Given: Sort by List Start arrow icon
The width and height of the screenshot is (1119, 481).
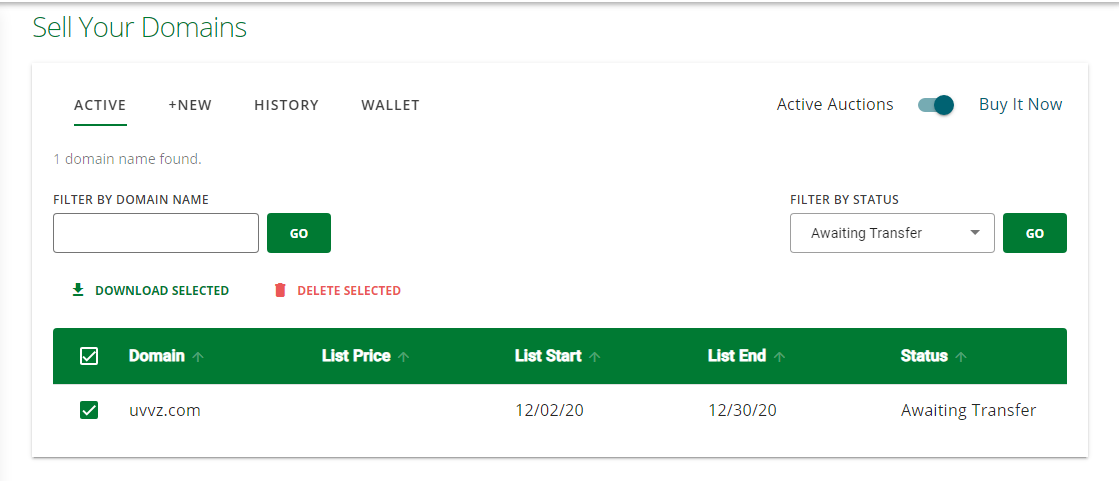Looking at the screenshot, I should tap(595, 357).
